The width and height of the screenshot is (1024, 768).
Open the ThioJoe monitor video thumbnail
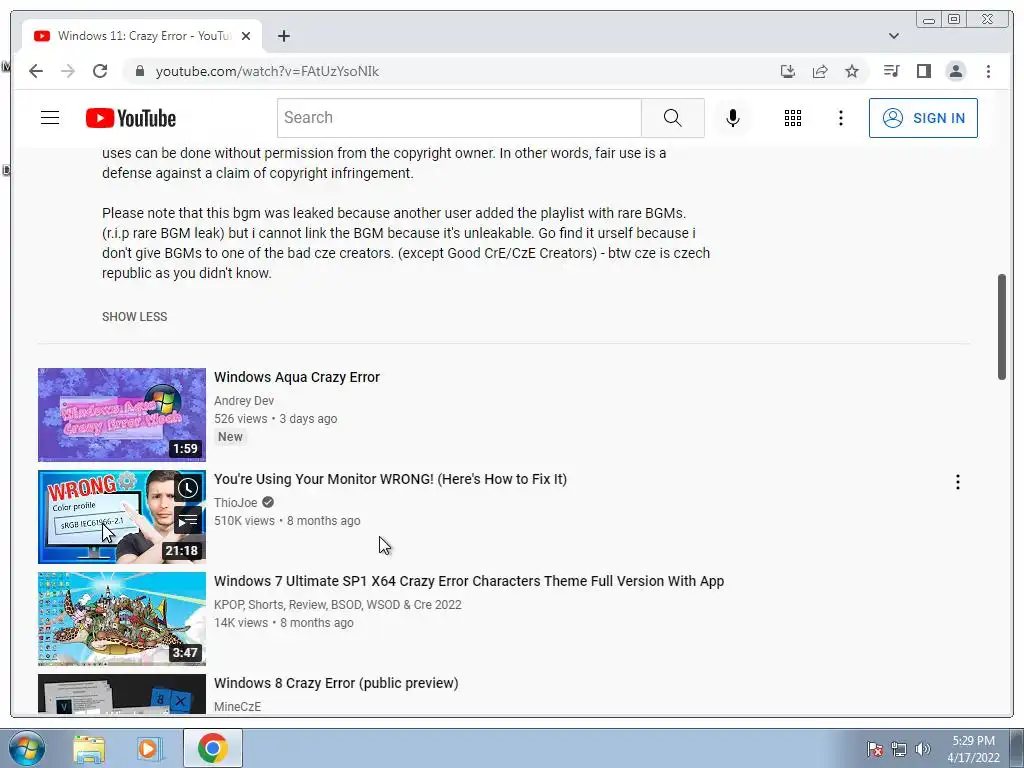click(x=122, y=517)
